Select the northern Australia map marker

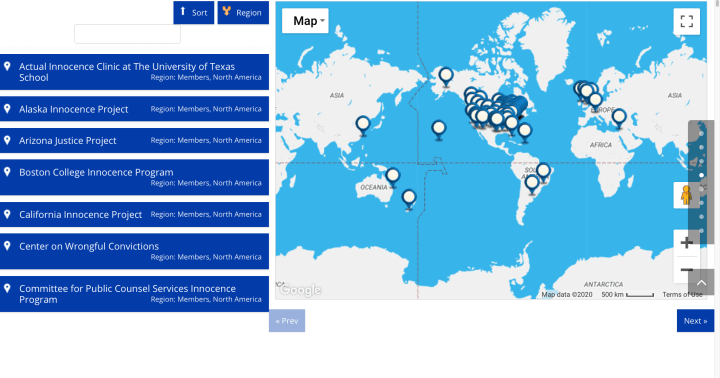[x=393, y=176]
